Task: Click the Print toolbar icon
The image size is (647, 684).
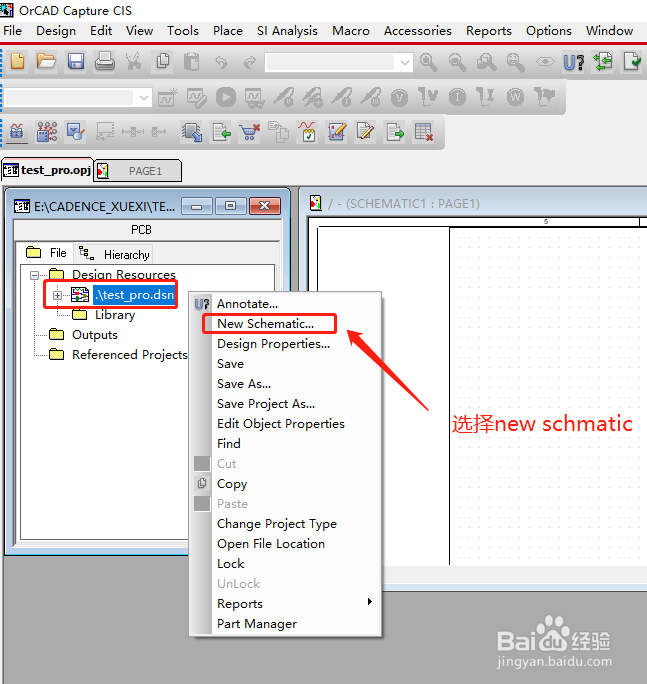Action: click(105, 62)
